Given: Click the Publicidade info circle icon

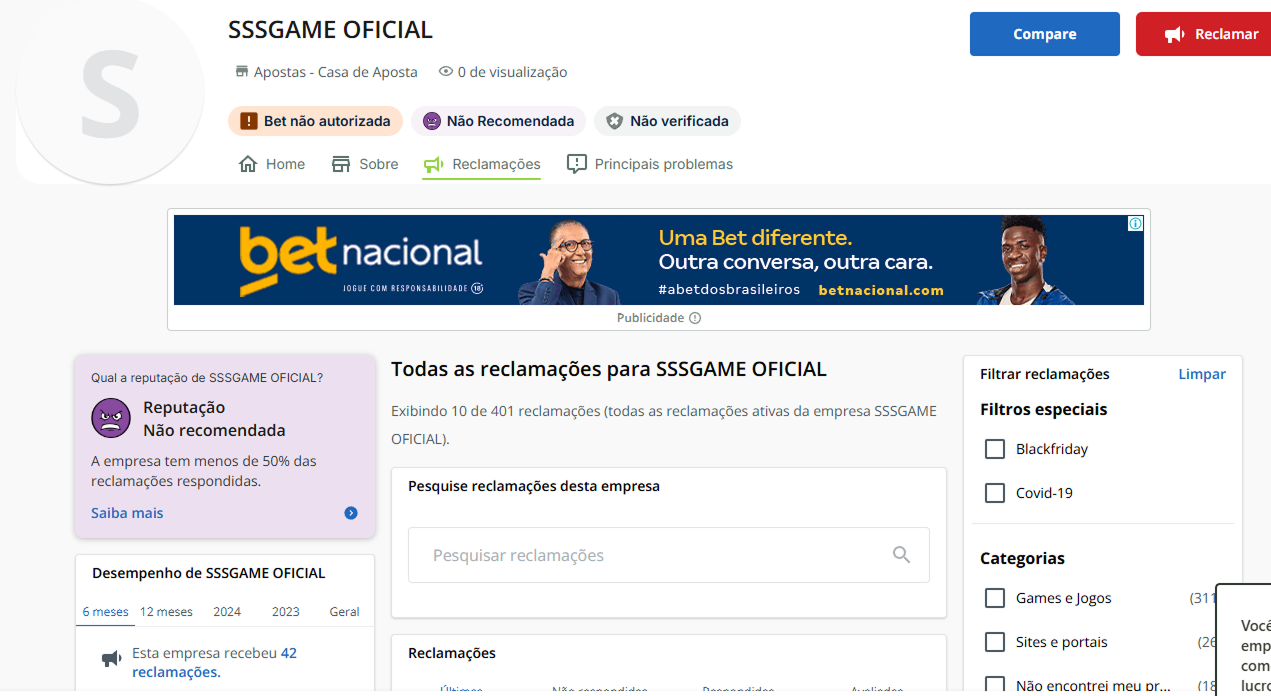Looking at the screenshot, I should tap(695, 318).
